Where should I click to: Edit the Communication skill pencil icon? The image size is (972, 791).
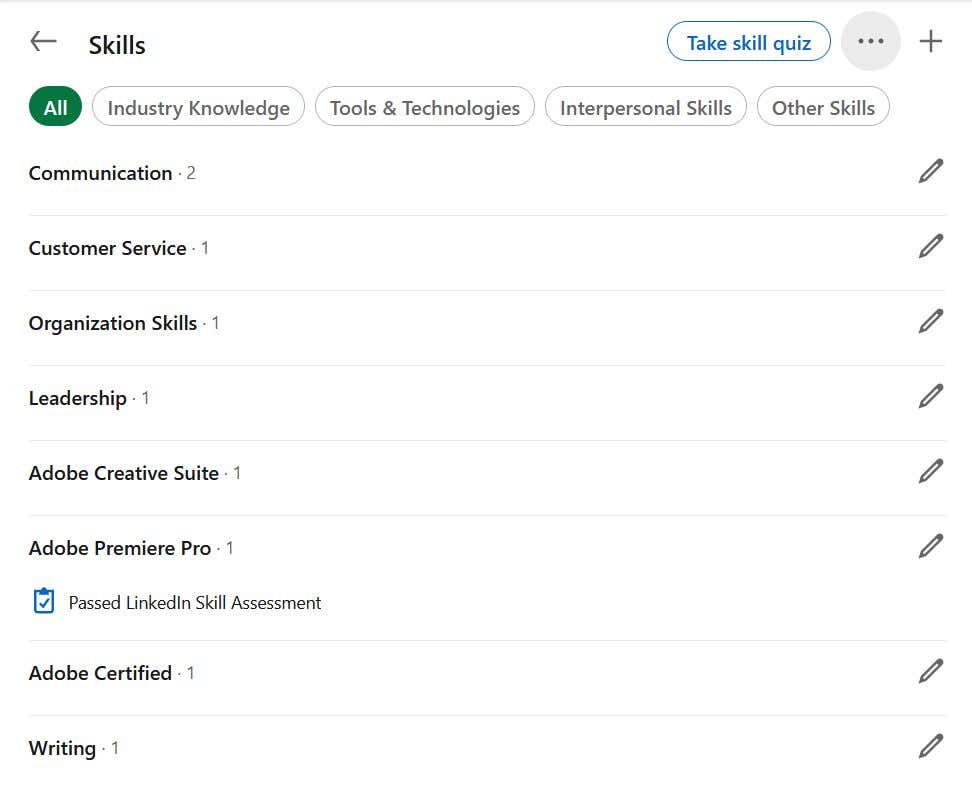point(931,172)
